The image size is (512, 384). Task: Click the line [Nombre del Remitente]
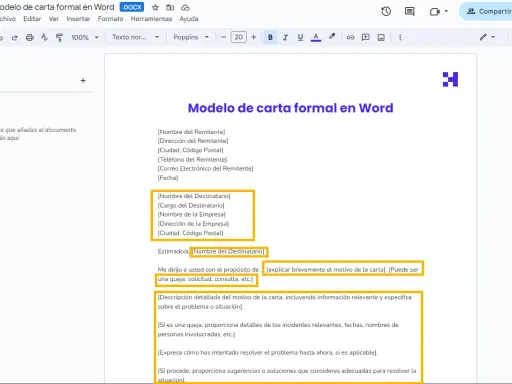pos(191,132)
